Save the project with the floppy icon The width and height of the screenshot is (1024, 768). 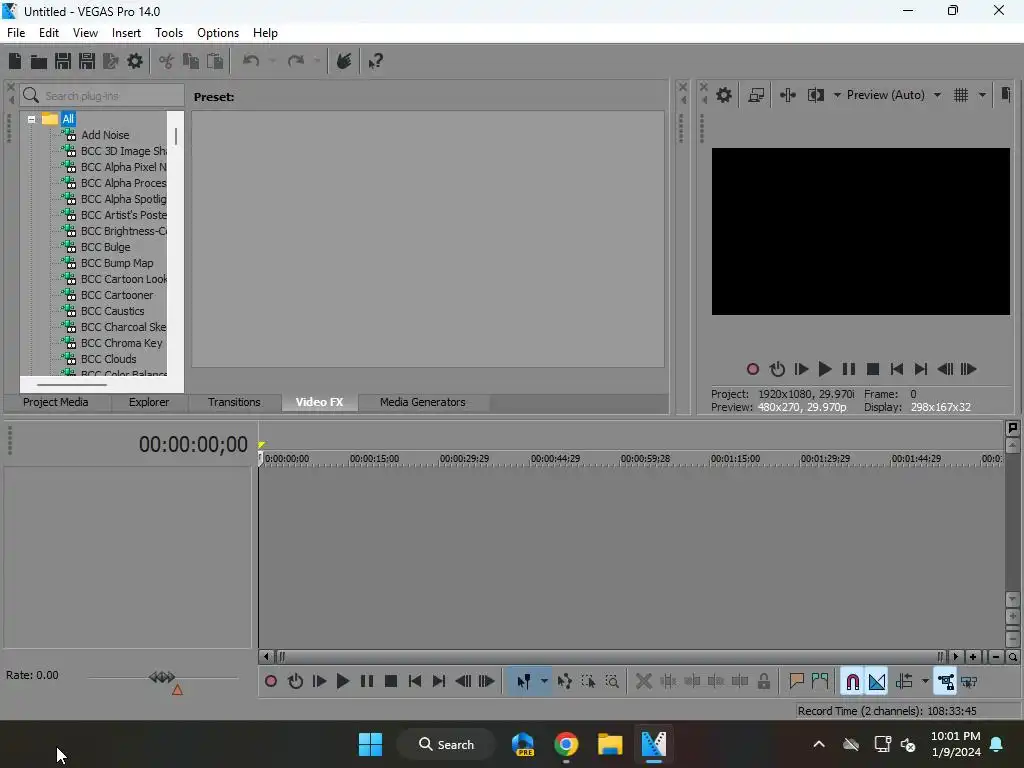63,61
